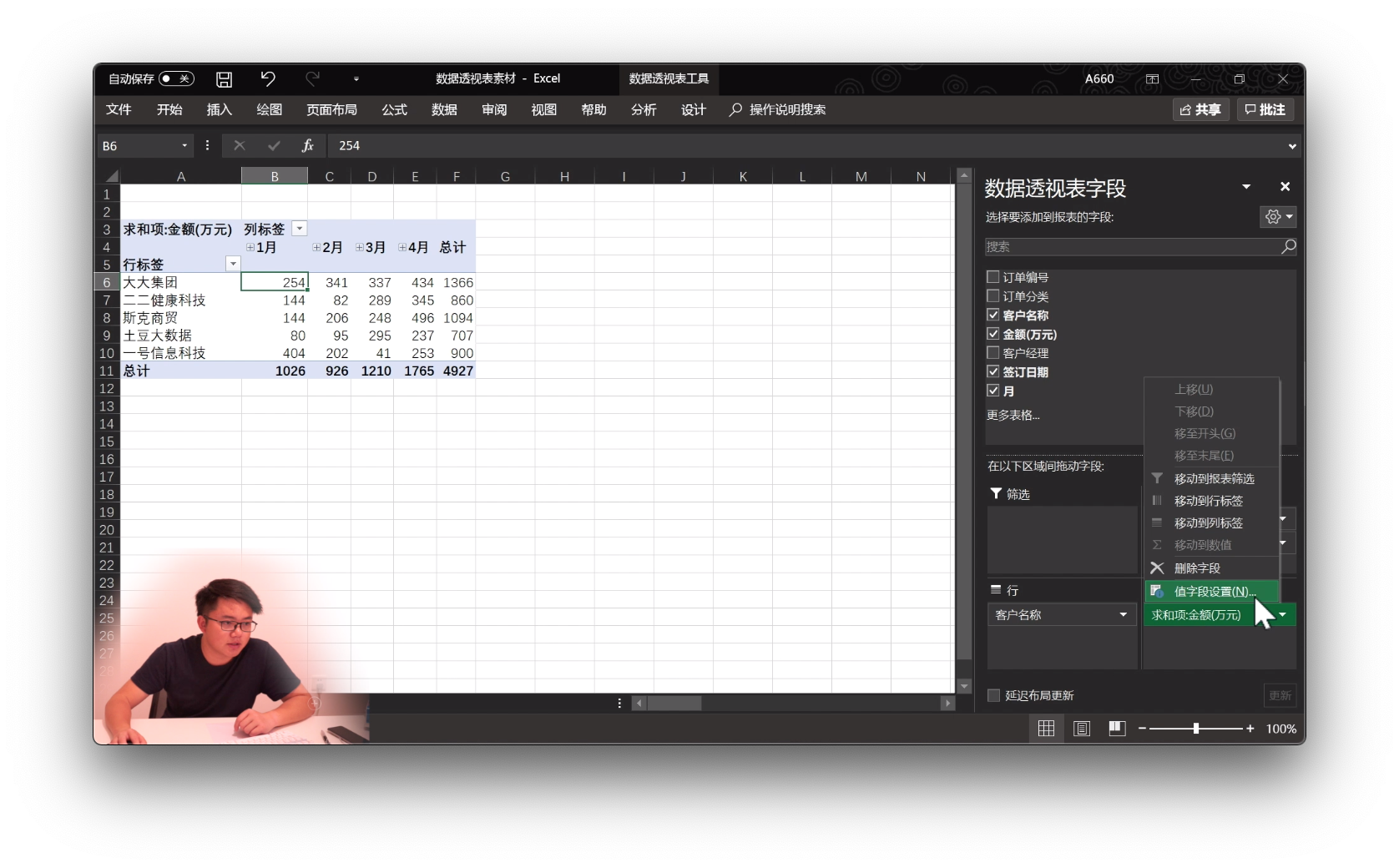This screenshot has width=1399, height=868.
Task: Open the 客户名称 row field dropdown
Action: point(1123,615)
